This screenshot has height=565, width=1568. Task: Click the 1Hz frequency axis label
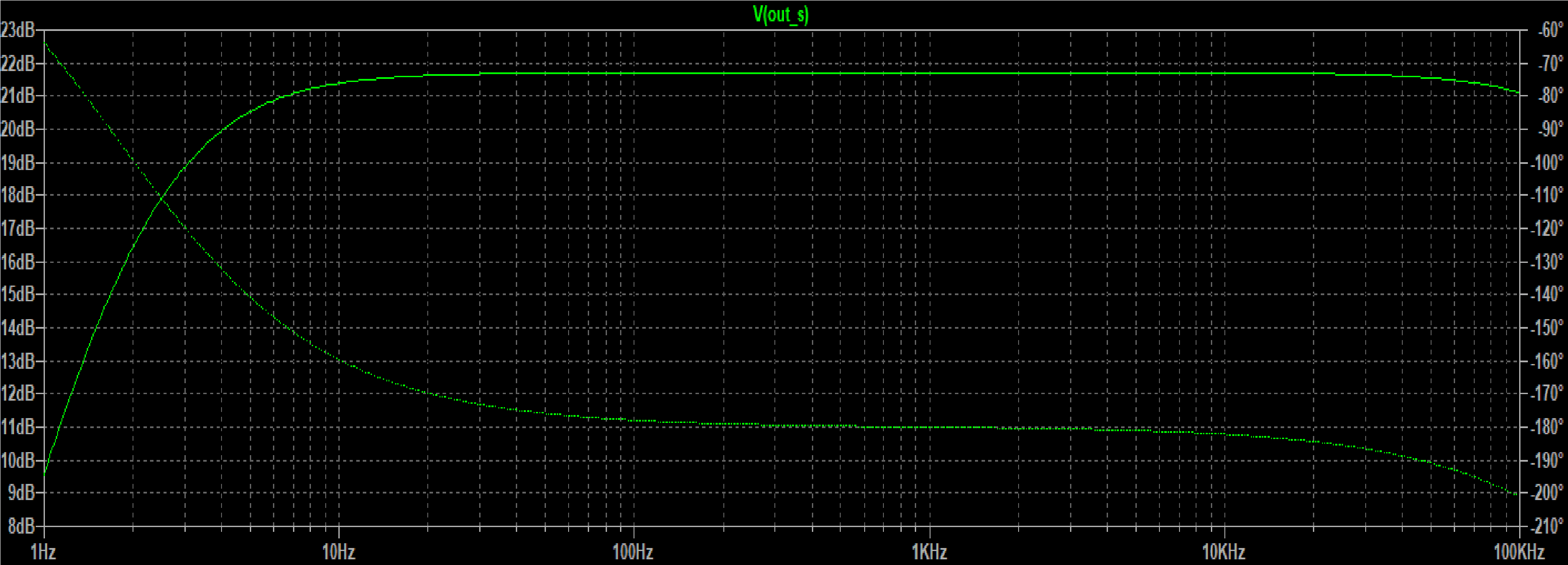tap(43, 551)
